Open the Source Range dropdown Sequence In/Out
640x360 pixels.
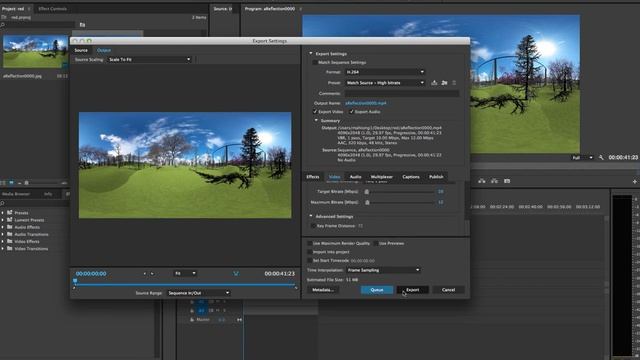point(198,293)
